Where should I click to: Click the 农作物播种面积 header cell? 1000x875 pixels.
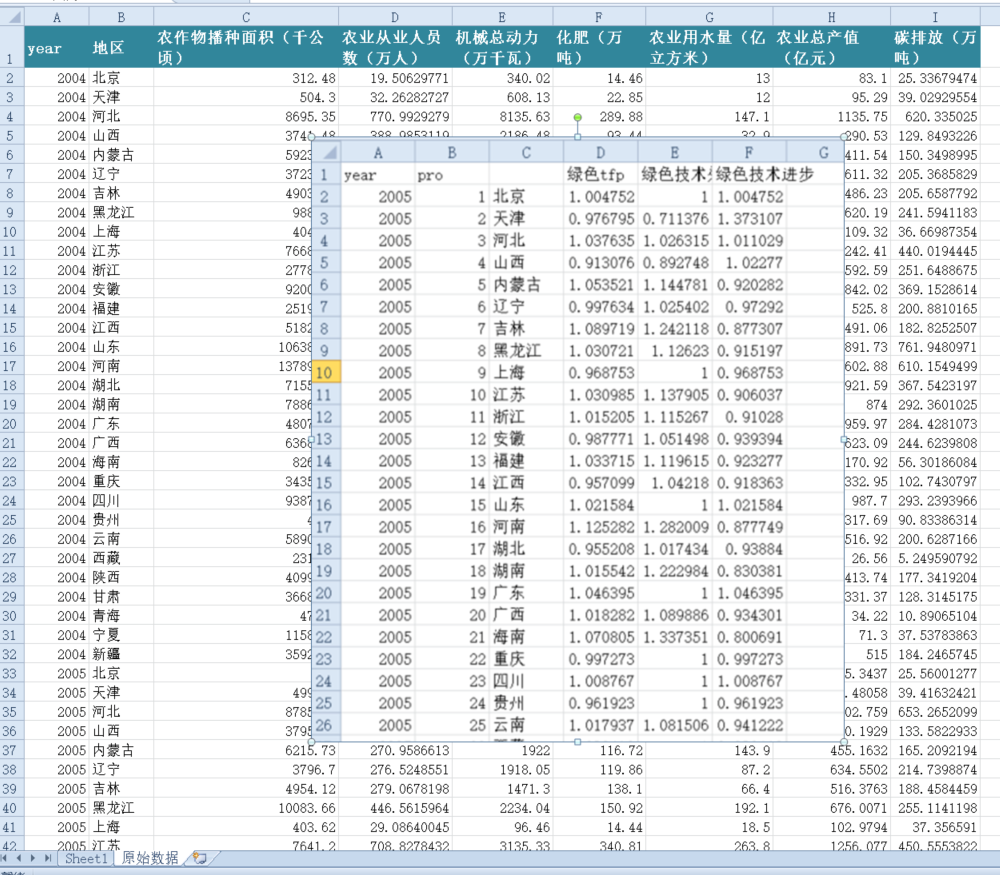tap(246, 47)
